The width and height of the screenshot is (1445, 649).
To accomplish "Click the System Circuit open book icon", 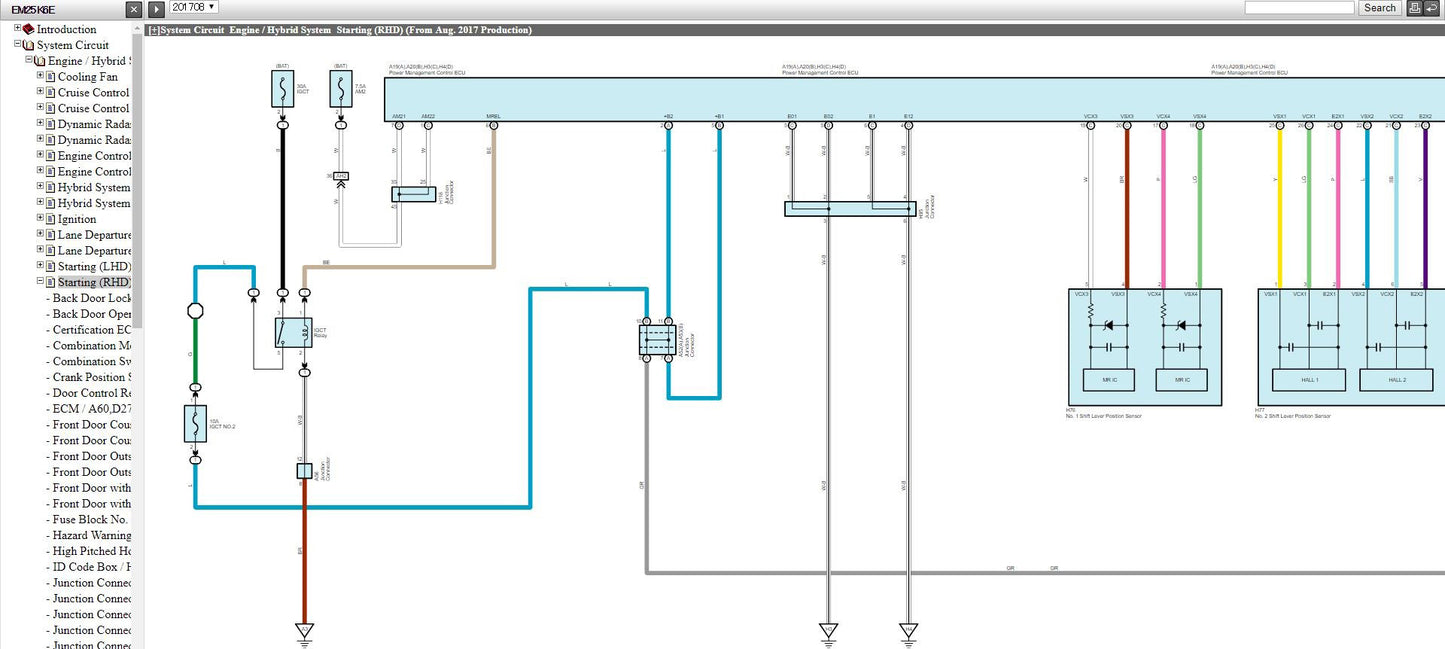I will click(28, 45).
